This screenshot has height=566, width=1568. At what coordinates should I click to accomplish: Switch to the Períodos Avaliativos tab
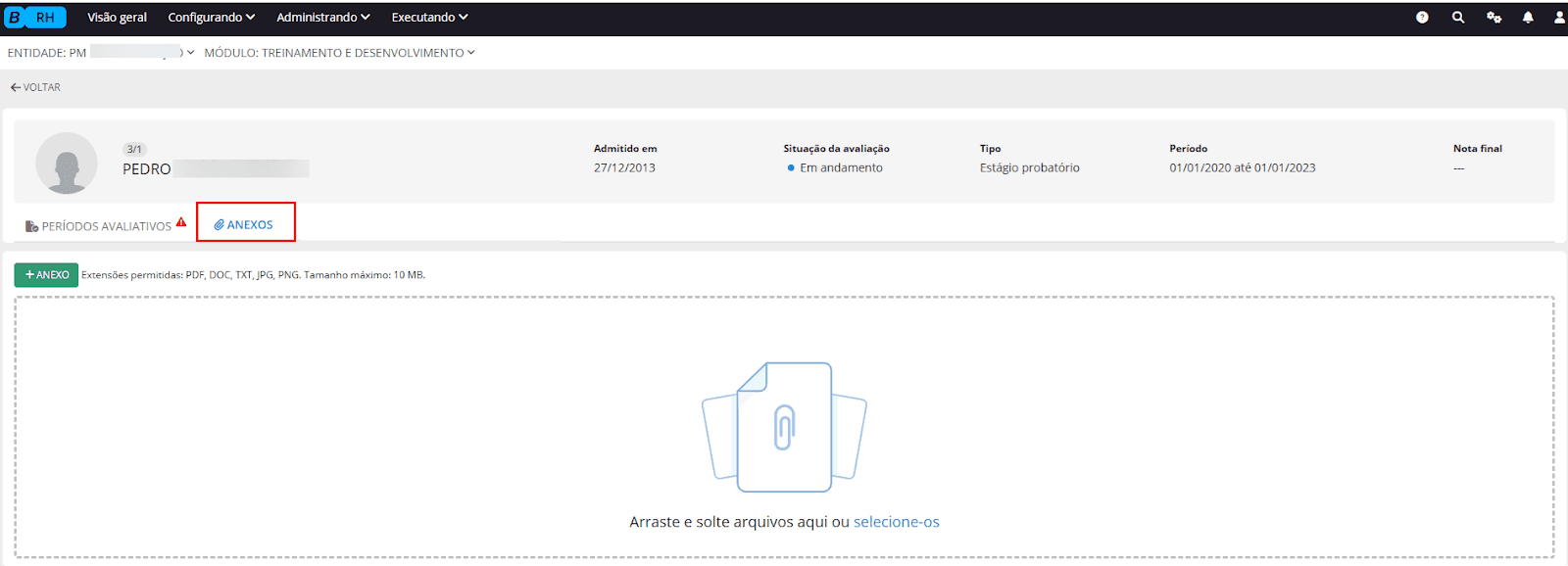coord(98,226)
